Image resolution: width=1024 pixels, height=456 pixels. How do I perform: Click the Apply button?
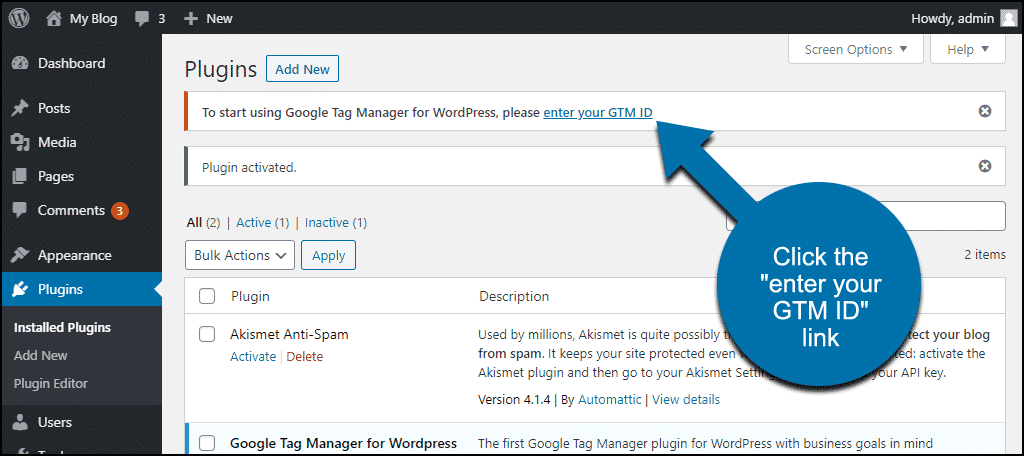[x=328, y=255]
